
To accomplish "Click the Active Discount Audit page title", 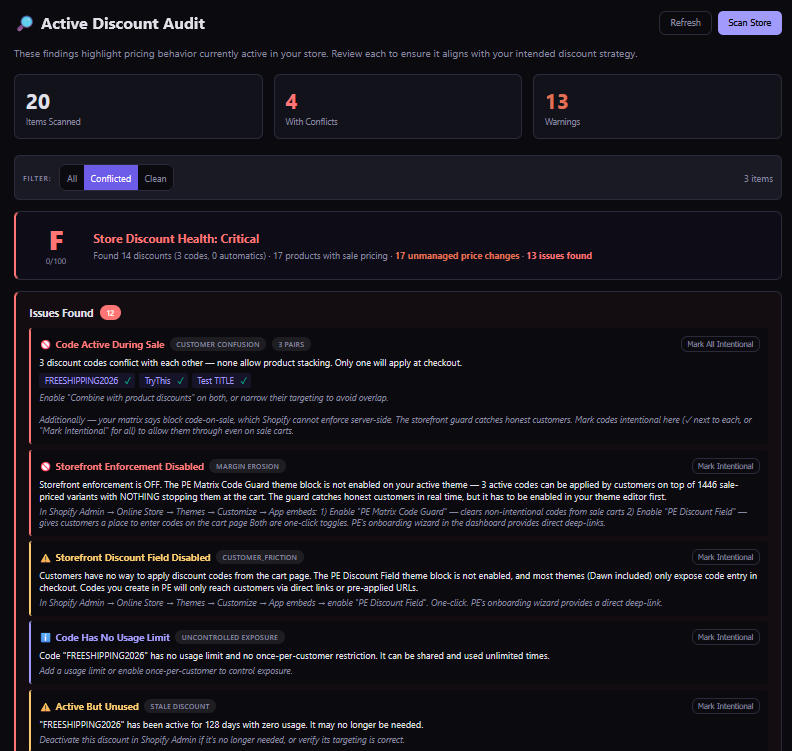I will pyautogui.click(x=123, y=23).
